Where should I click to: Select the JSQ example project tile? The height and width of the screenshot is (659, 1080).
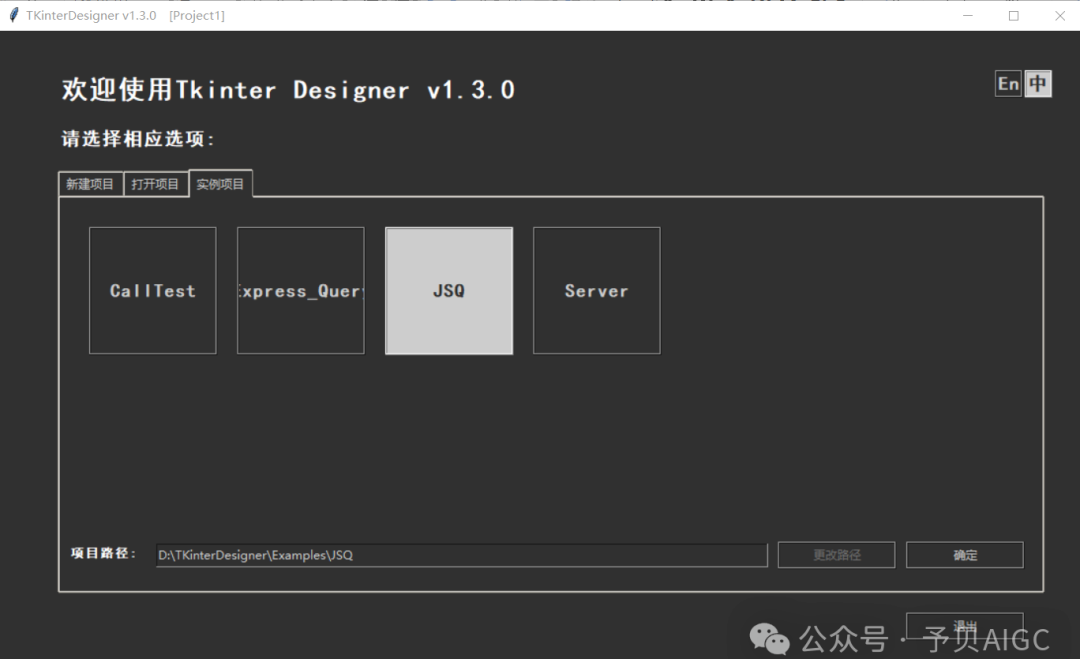coord(449,291)
